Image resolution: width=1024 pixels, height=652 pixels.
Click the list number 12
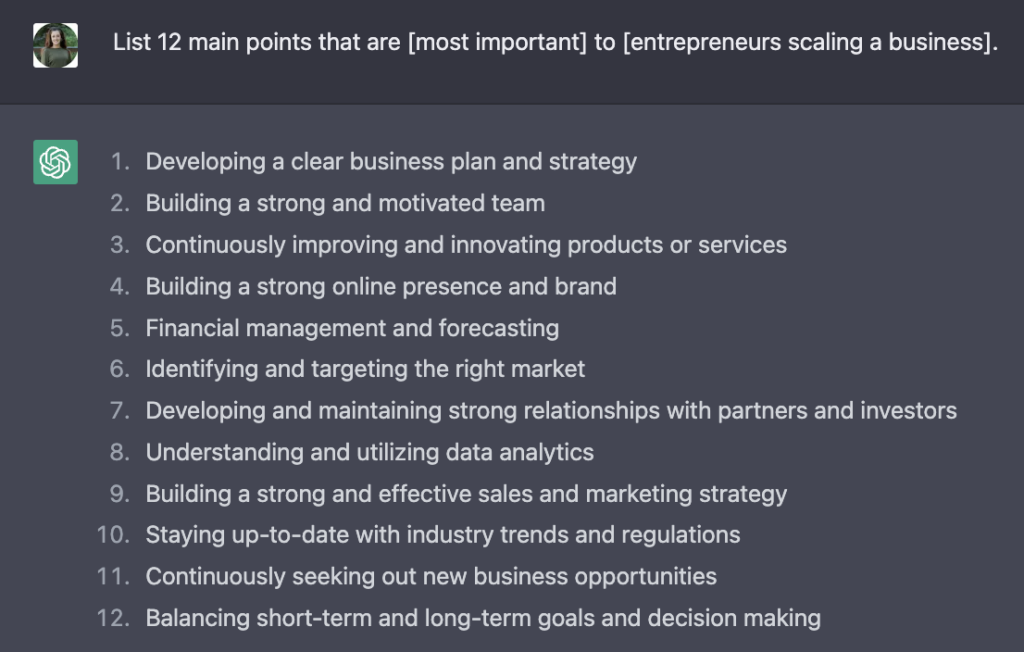tap(113, 618)
